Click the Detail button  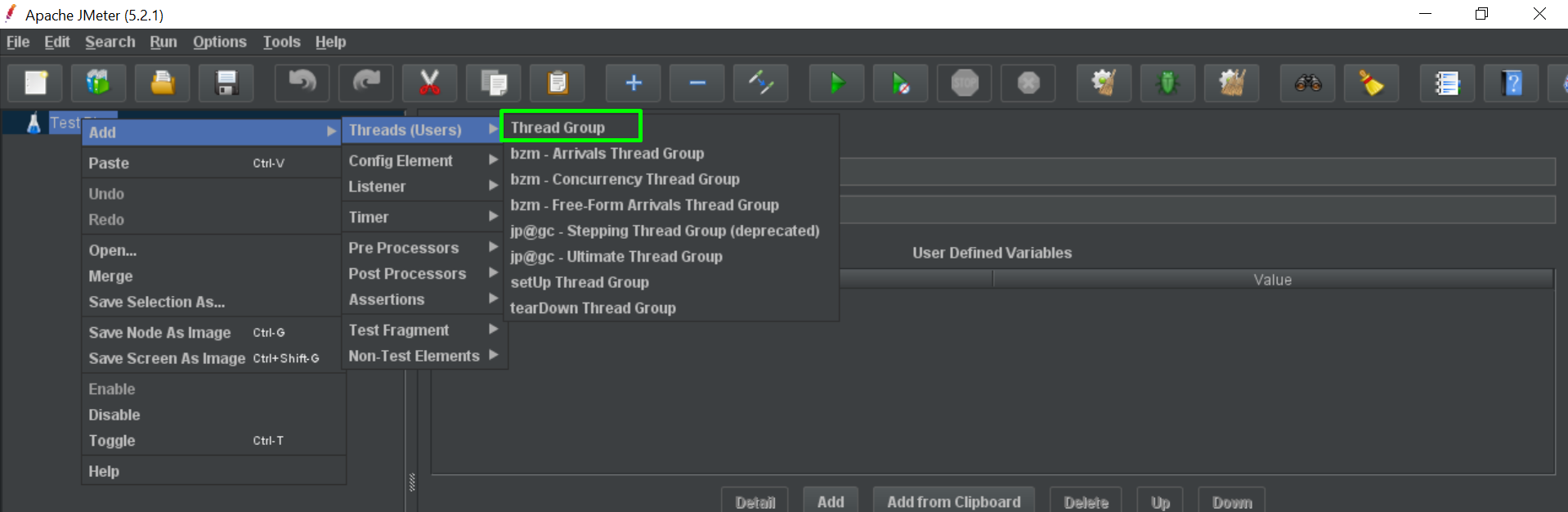[755, 501]
